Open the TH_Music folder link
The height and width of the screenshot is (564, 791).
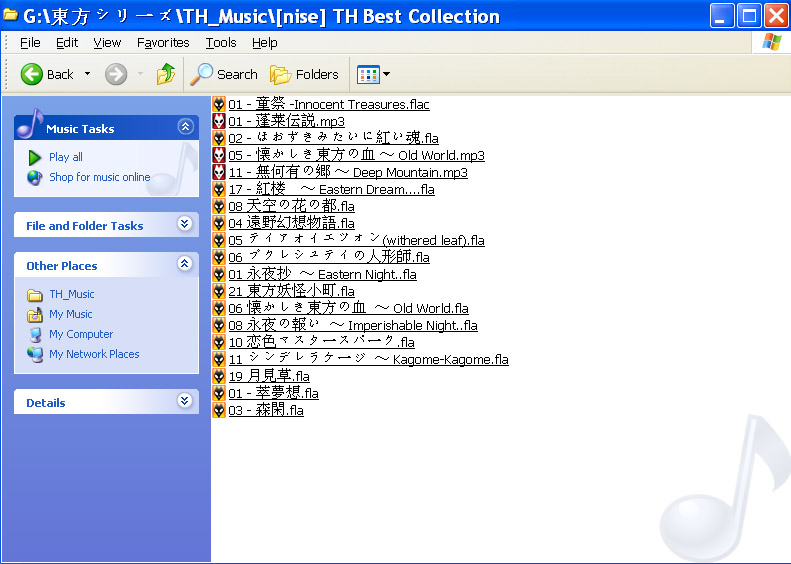(x=72, y=294)
